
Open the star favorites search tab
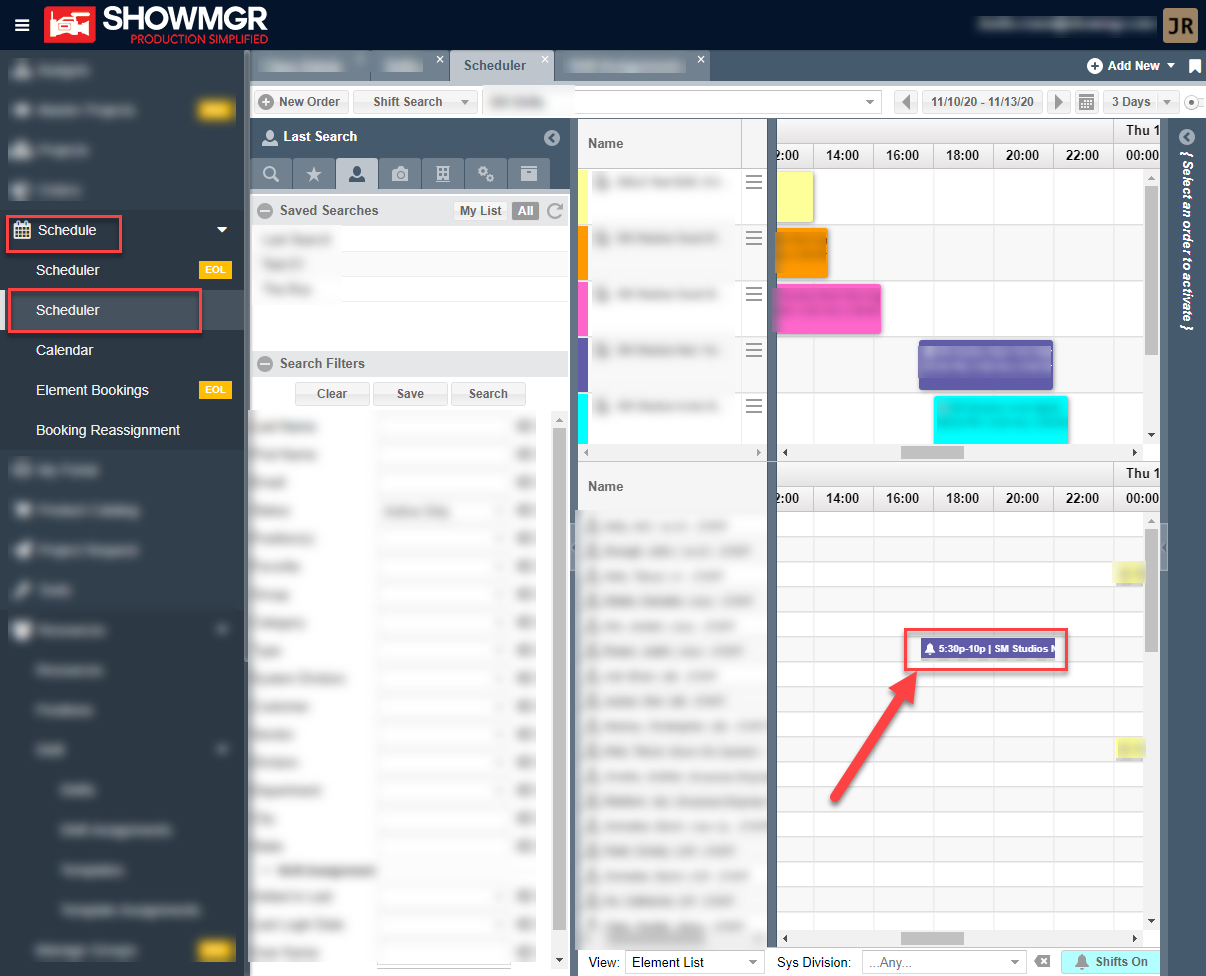314,173
